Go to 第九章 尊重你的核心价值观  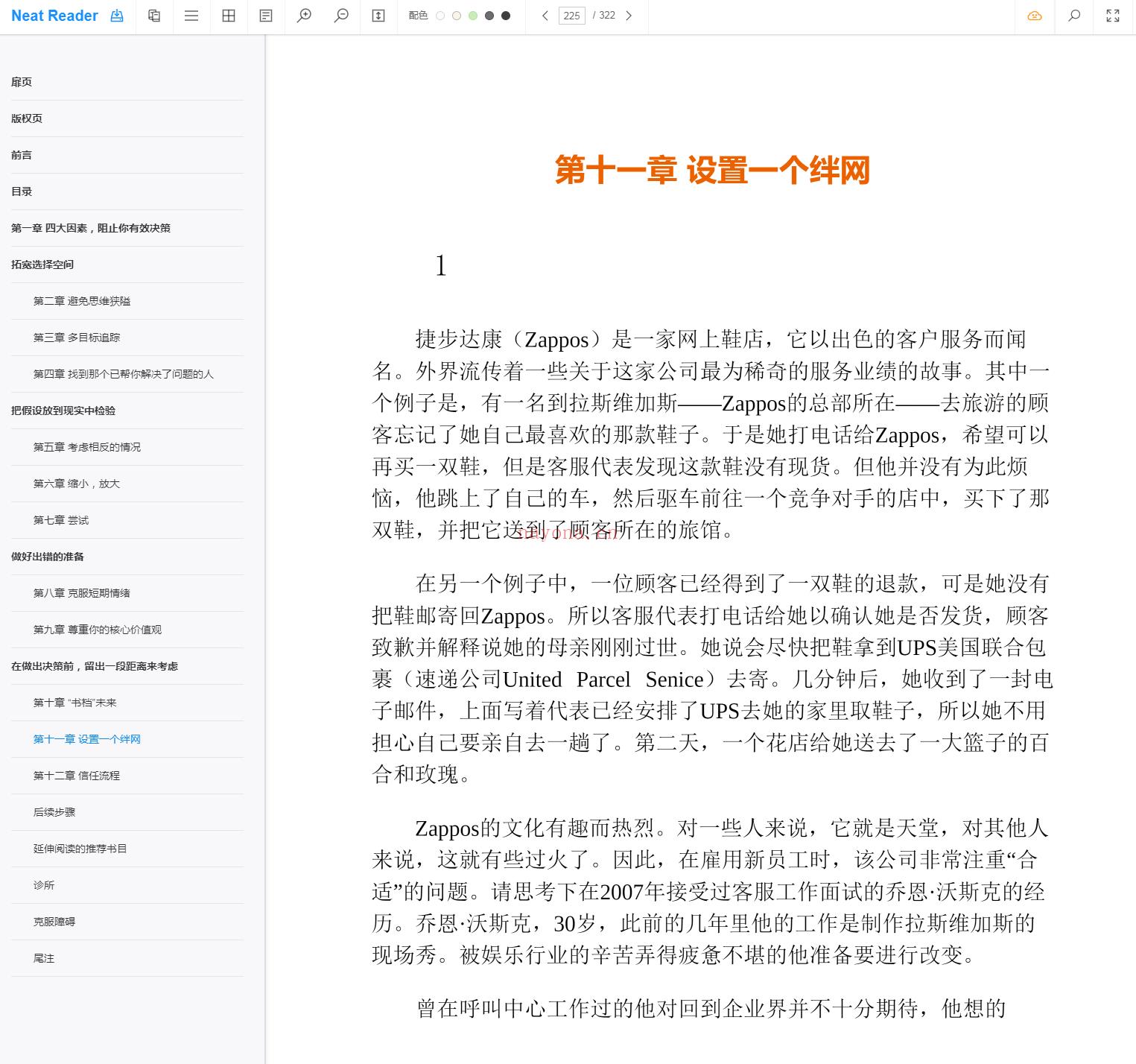pyautogui.click(x=98, y=630)
